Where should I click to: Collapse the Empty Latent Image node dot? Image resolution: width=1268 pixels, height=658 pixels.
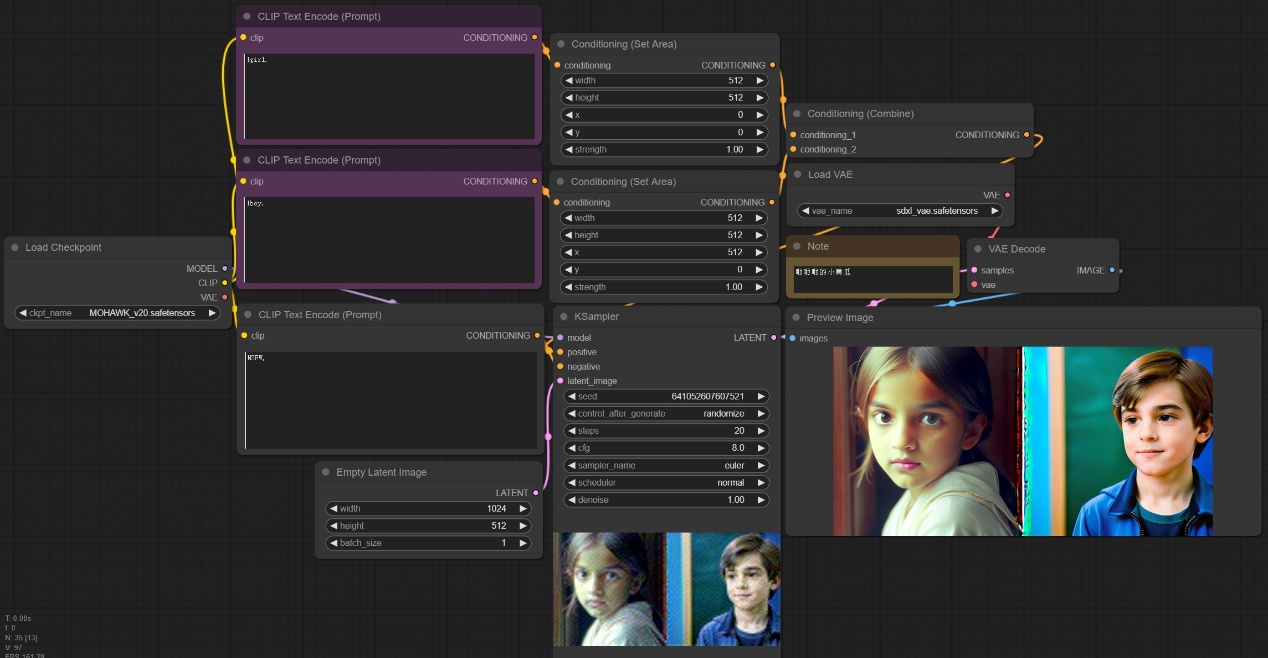coord(326,473)
